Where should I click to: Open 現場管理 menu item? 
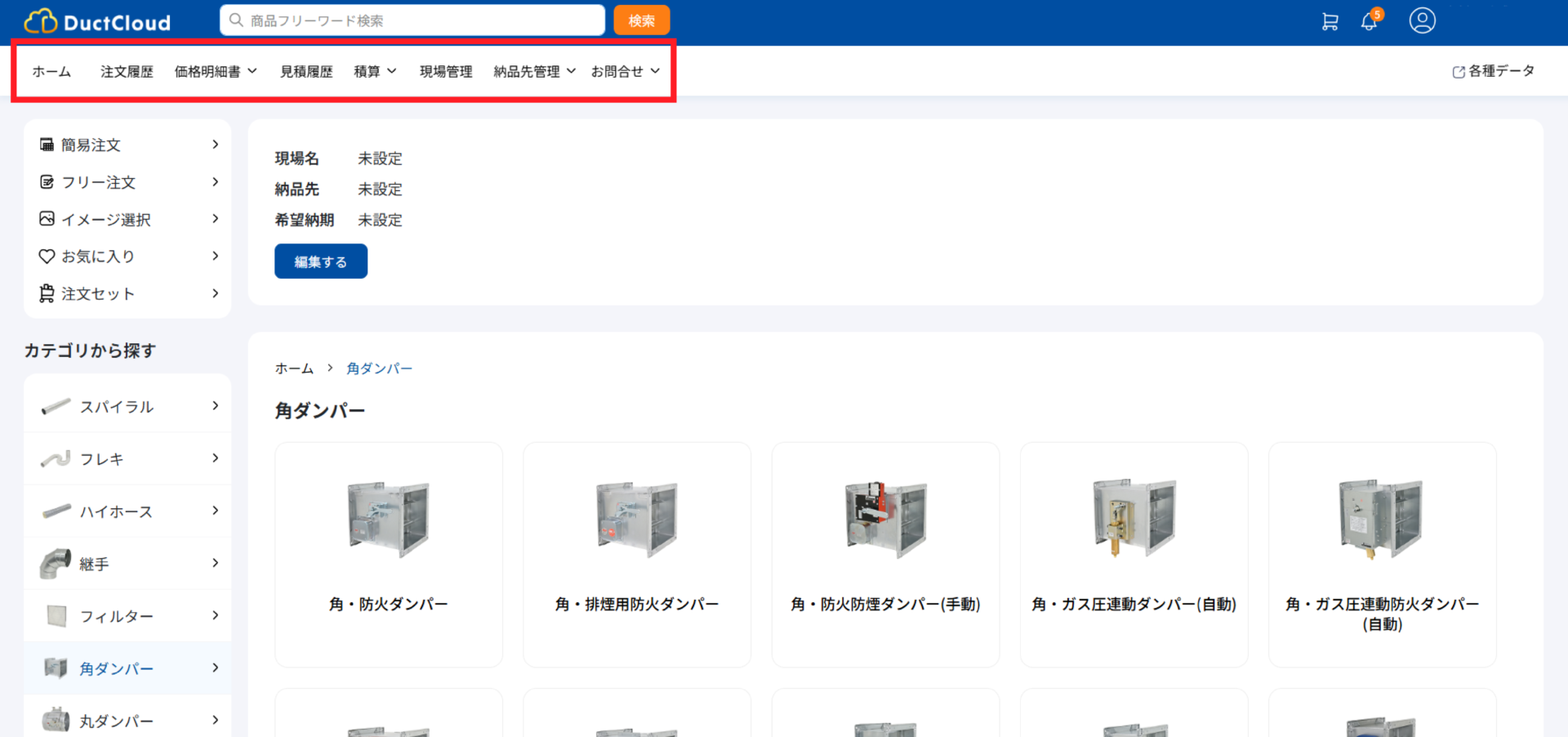446,72
